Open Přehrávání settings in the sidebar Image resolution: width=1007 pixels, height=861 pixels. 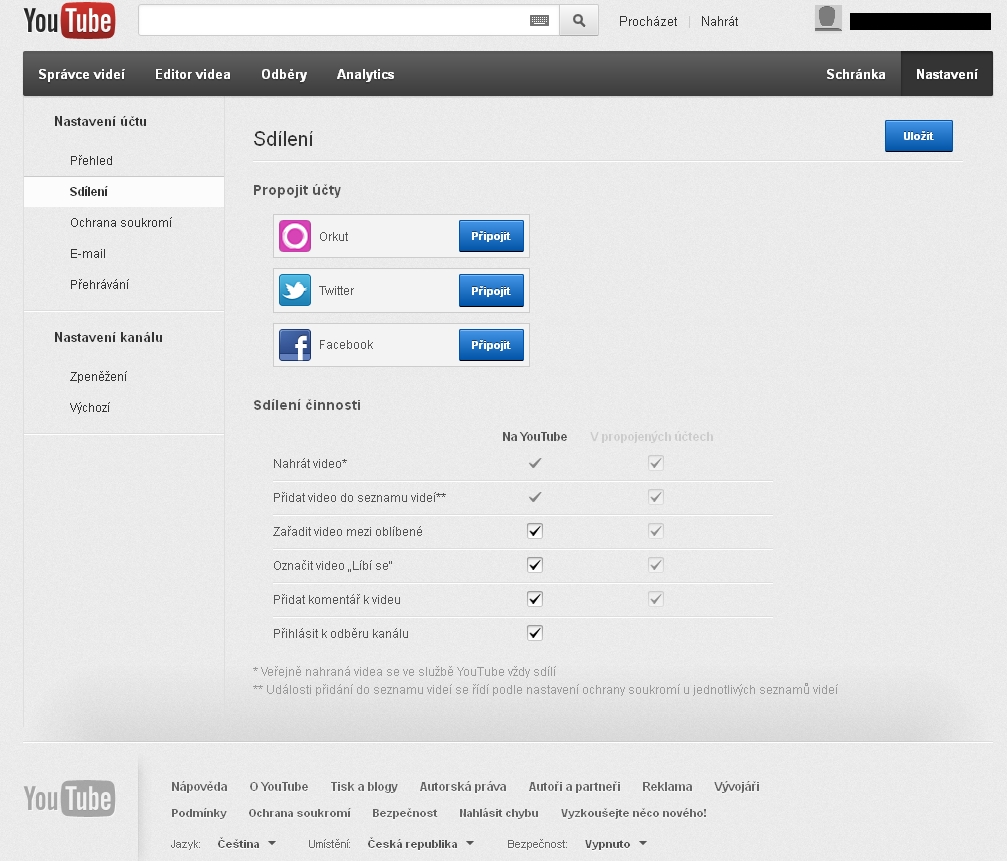100,284
